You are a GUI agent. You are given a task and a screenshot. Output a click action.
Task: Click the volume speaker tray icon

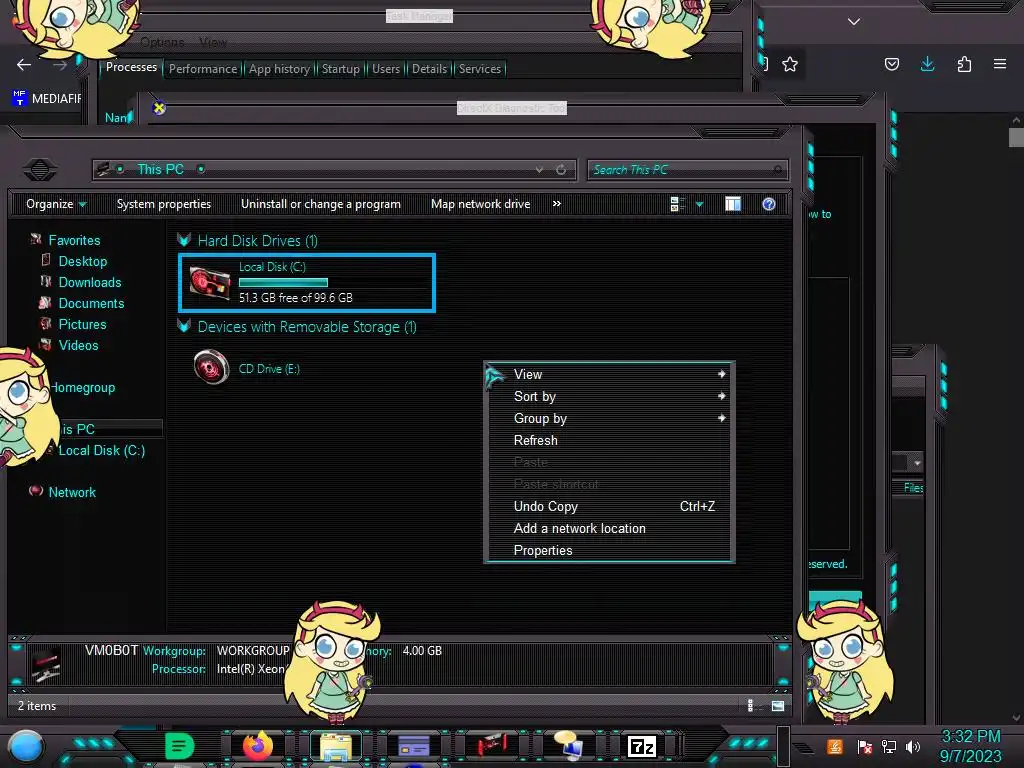913,746
